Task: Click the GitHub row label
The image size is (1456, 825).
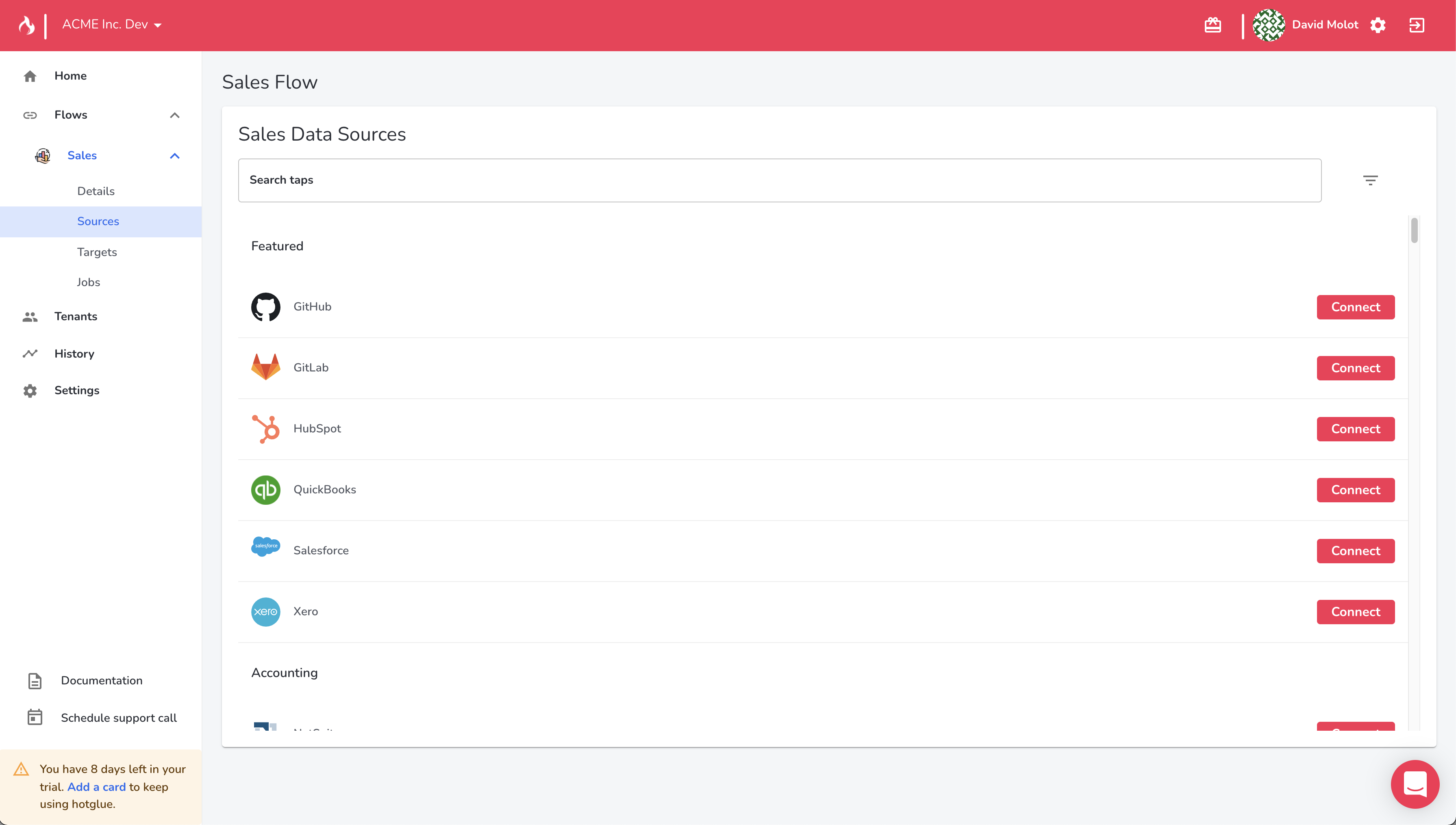Action: tap(312, 306)
